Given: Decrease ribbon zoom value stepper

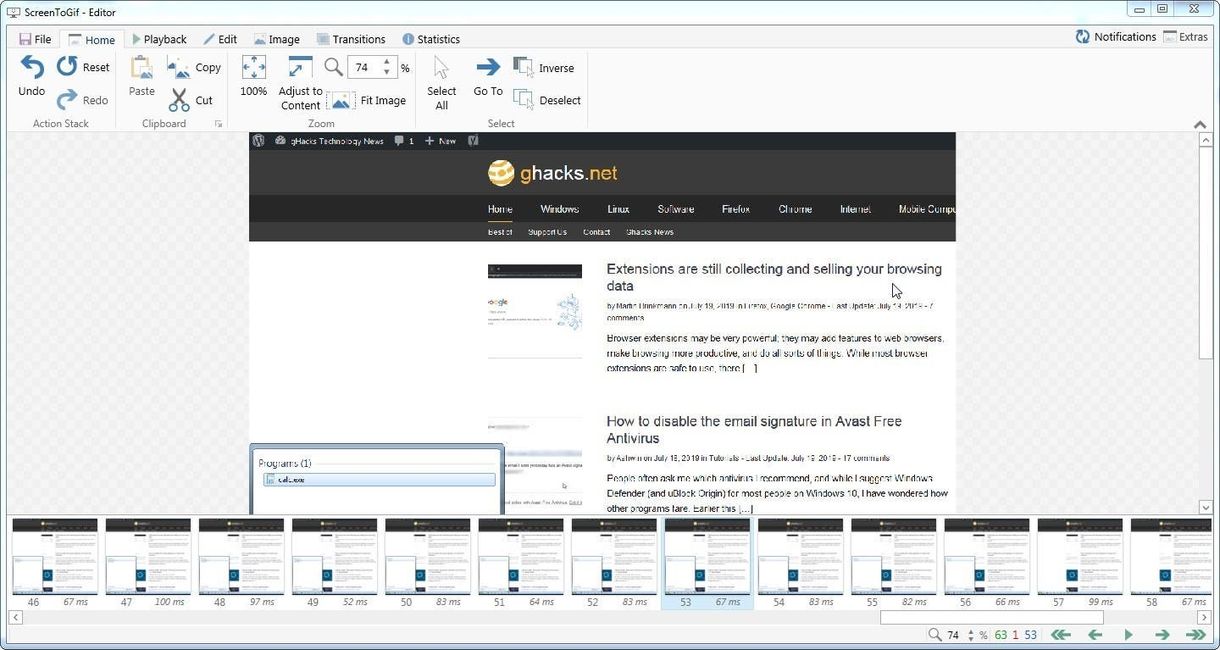Looking at the screenshot, I should click(x=387, y=73).
